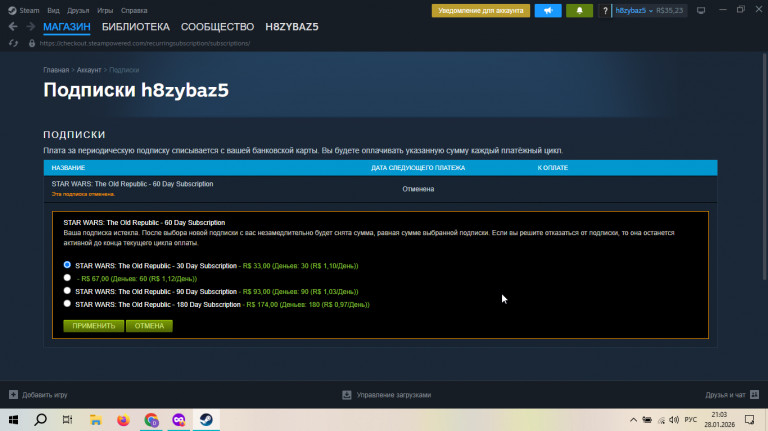
Task: Go forward with the right arrow icon
Action: tap(30, 27)
